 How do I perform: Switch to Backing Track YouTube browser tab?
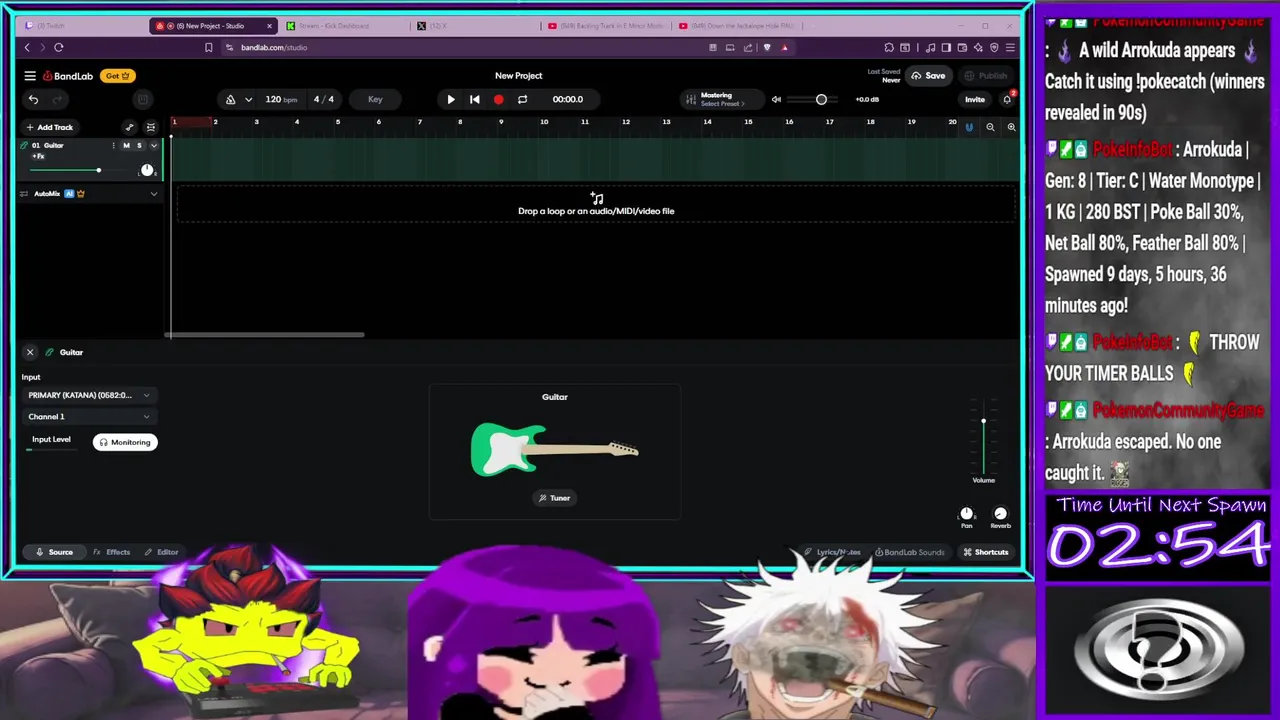click(x=606, y=26)
